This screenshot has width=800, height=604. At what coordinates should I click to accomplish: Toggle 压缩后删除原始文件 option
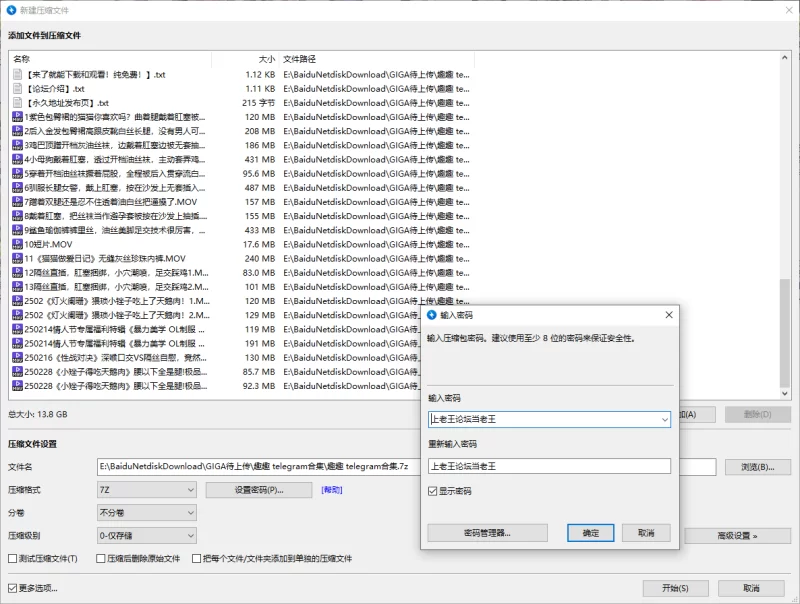click(x=101, y=558)
